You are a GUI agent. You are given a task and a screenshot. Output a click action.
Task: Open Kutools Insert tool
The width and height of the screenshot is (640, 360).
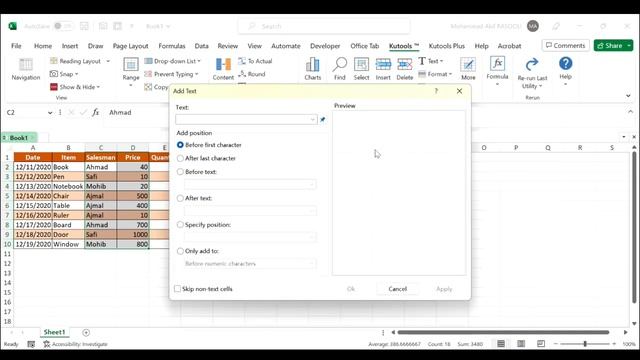tap(383, 69)
